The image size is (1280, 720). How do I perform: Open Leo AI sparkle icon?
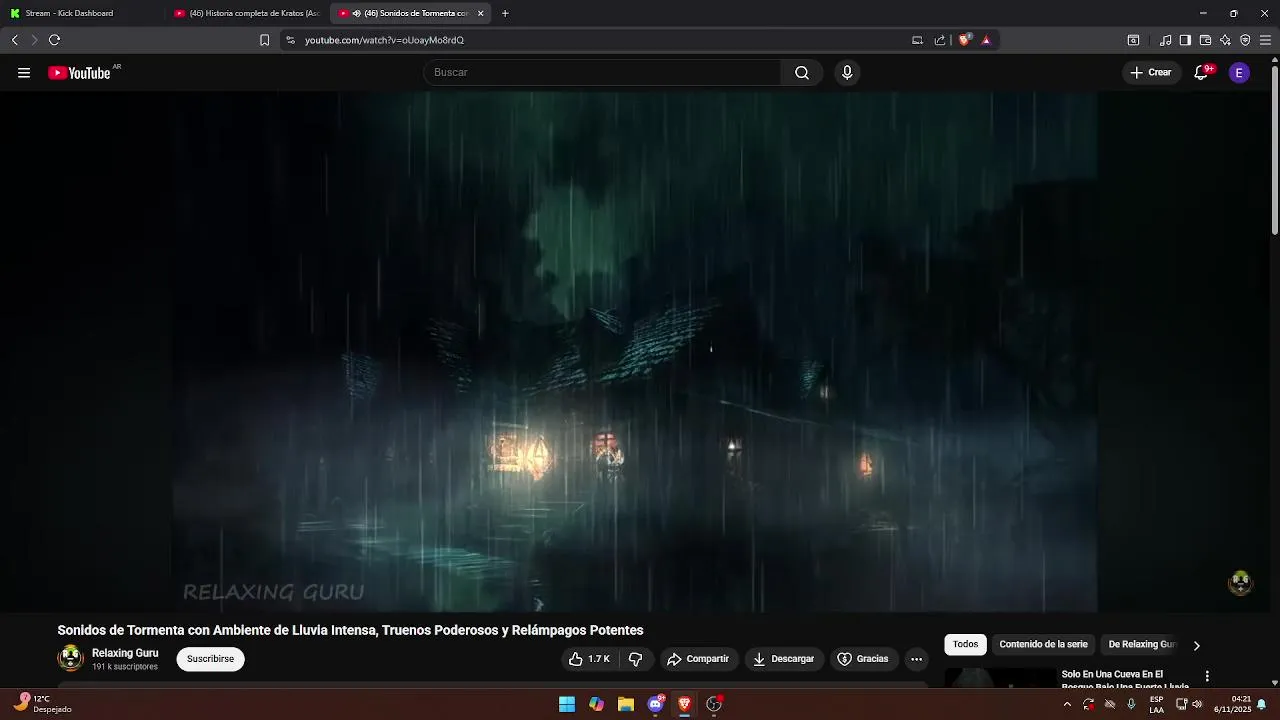tap(1225, 40)
